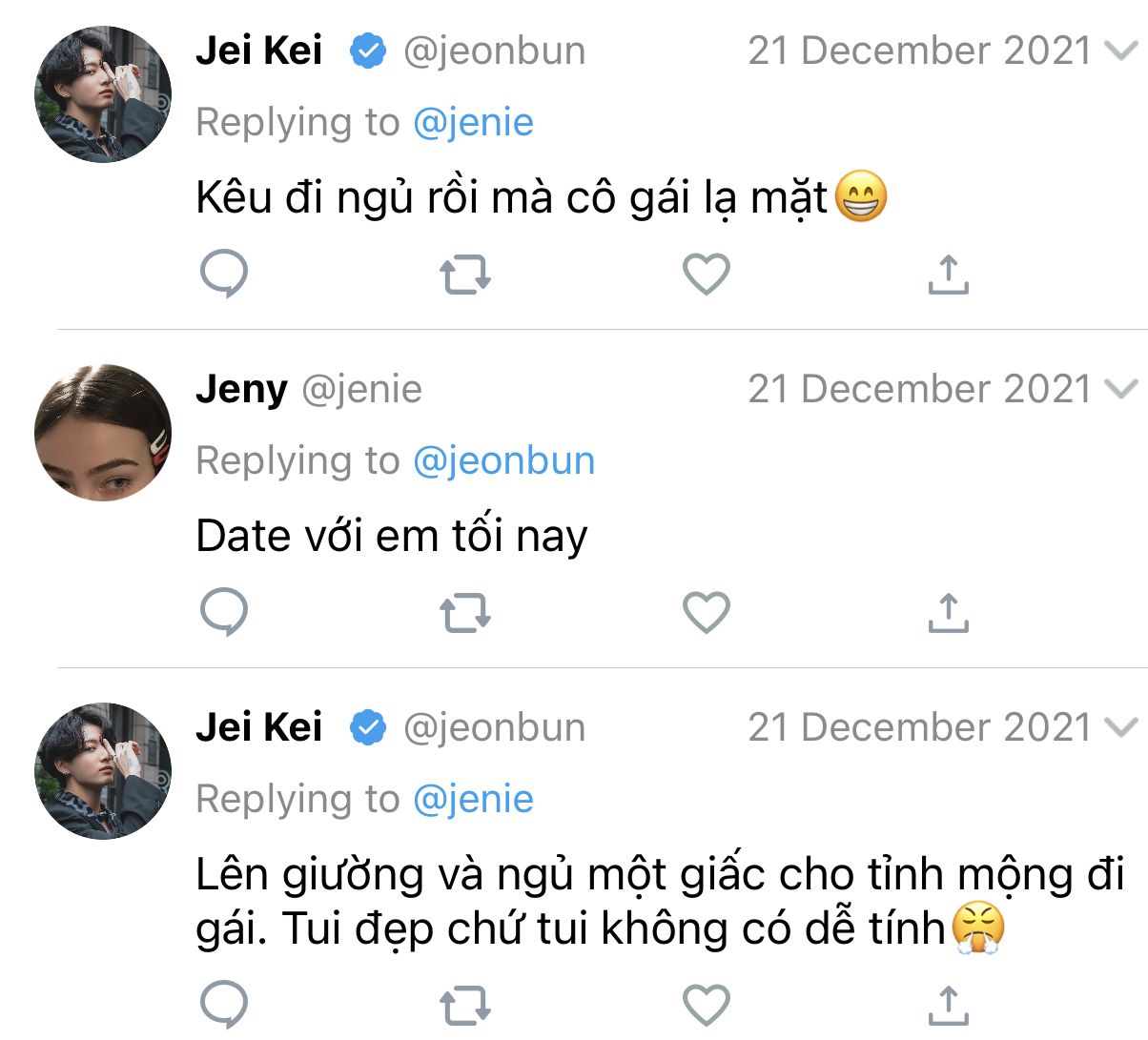This screenshot has height=1040, width=1148.
Task: Open the first tweet's options chevron
Action: (x=1121, y=51)
